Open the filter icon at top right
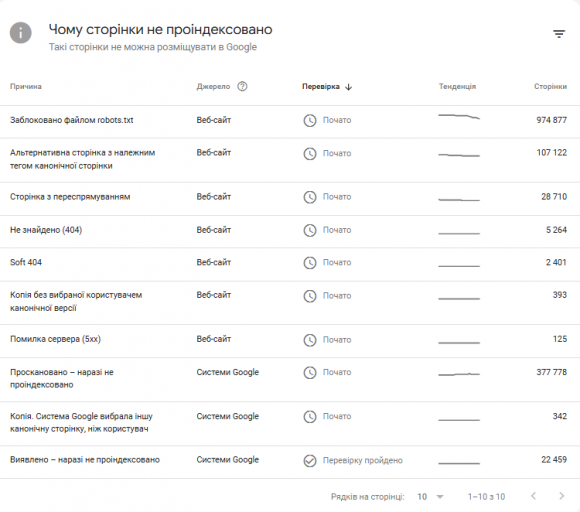The image size is (580, 512). (559, 34)
